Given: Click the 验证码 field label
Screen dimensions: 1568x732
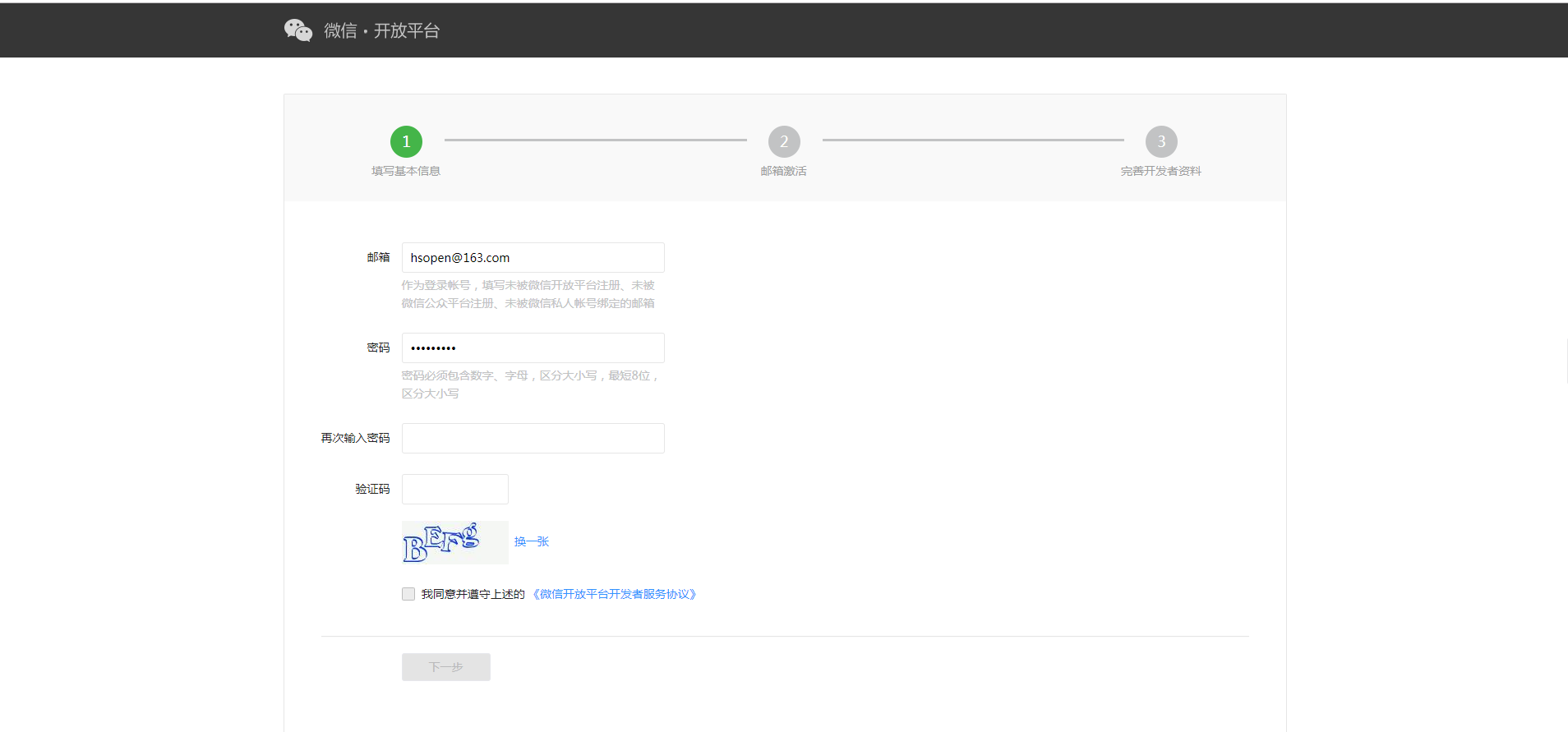Looking at the screenshot, I should pyautogui.click(x=372, y=489).
